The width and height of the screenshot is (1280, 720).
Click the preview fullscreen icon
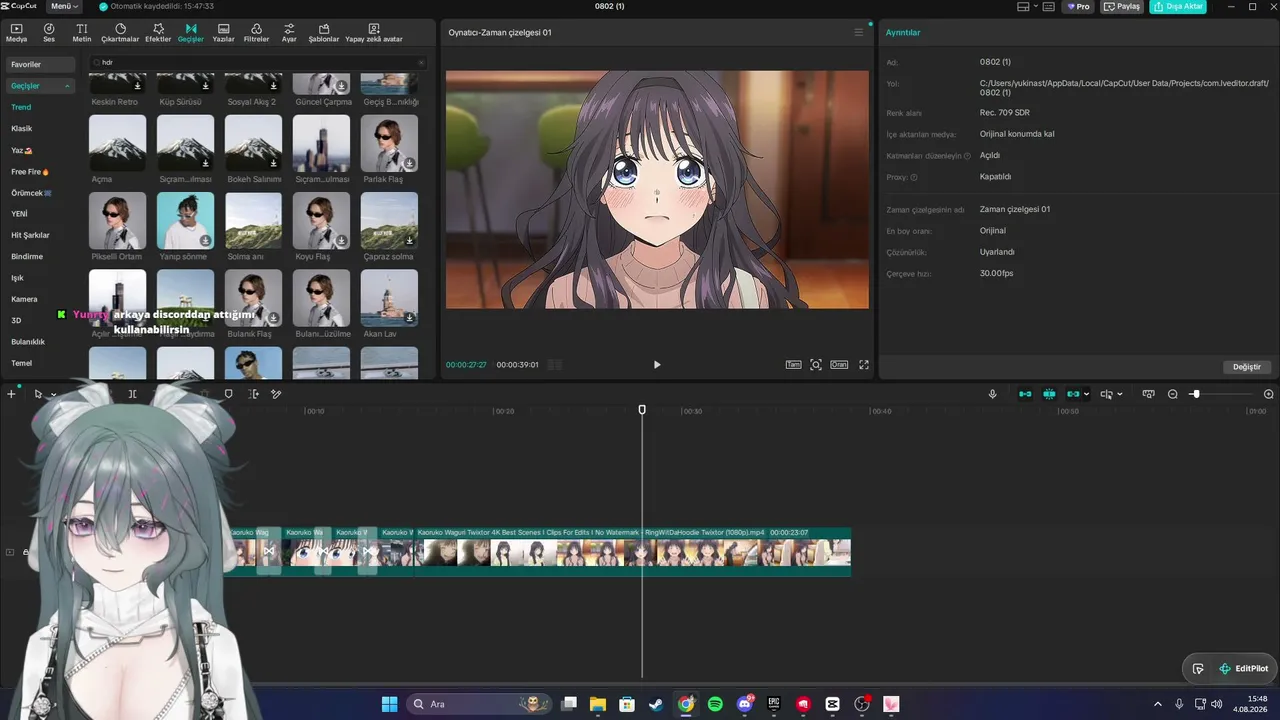point(864,365)
